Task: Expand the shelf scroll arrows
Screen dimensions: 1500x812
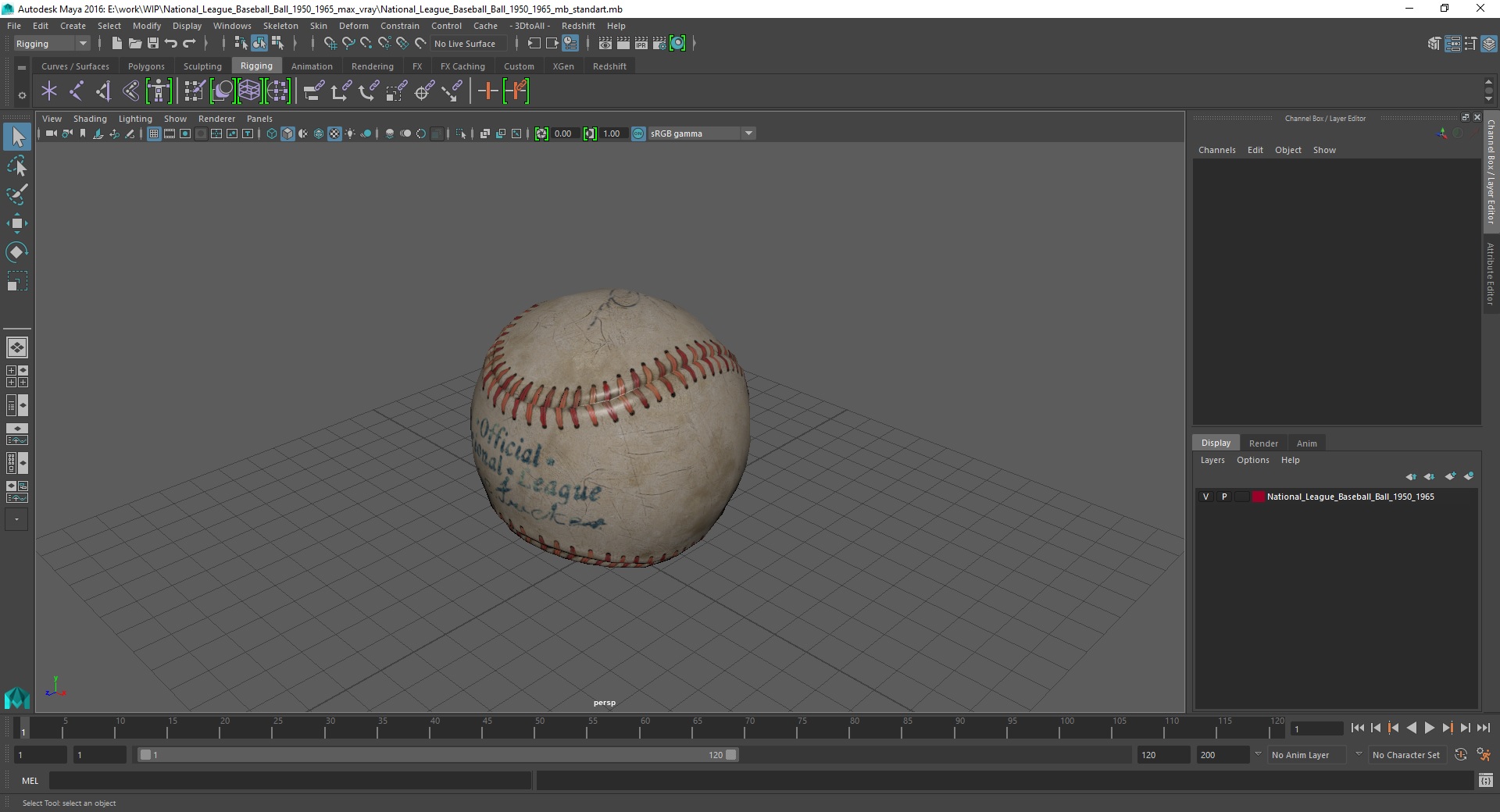Action: (1488, 91)
